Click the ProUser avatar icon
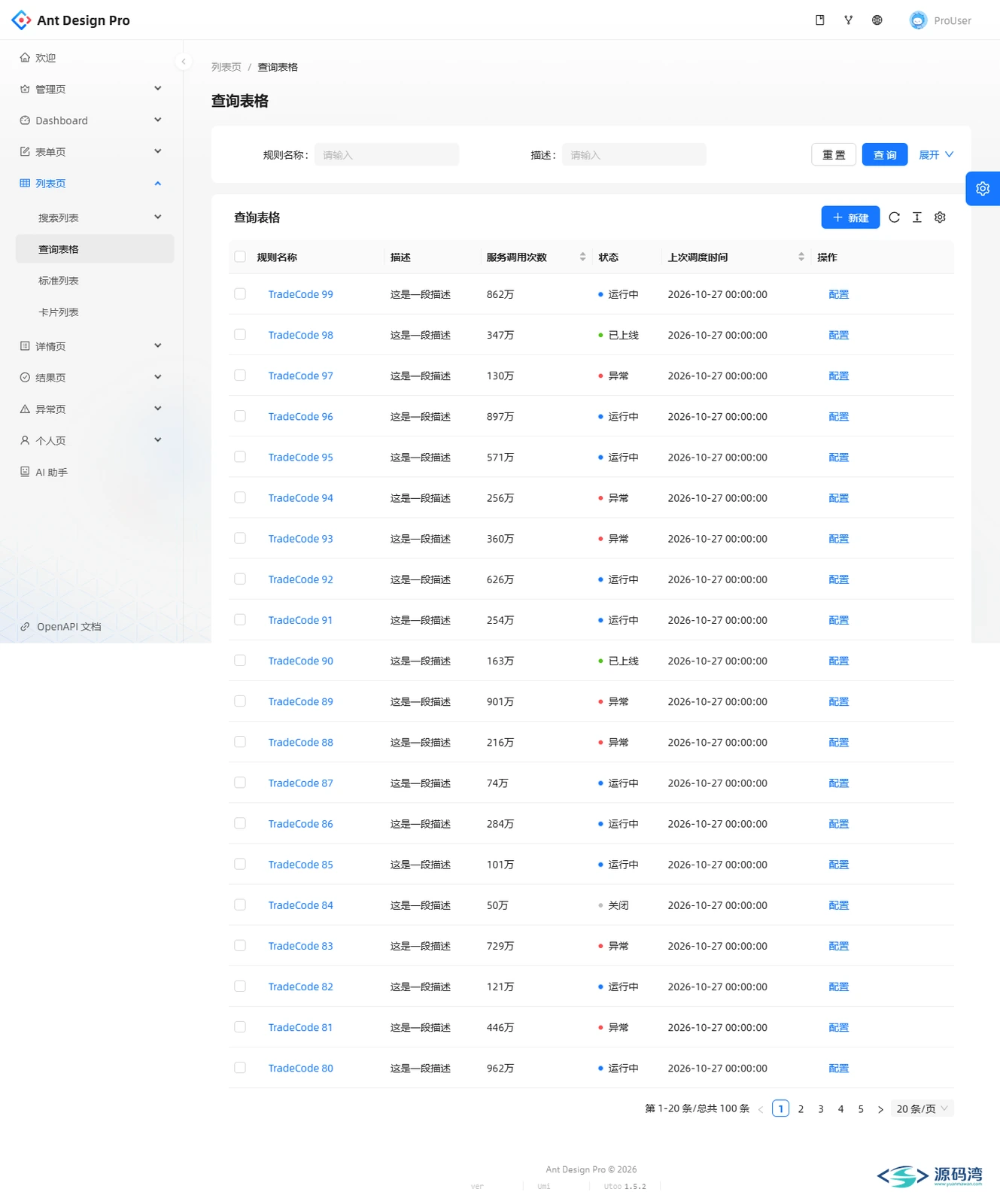Image resolution: width=1000 pixels, height=1204 pixels. 918,20
